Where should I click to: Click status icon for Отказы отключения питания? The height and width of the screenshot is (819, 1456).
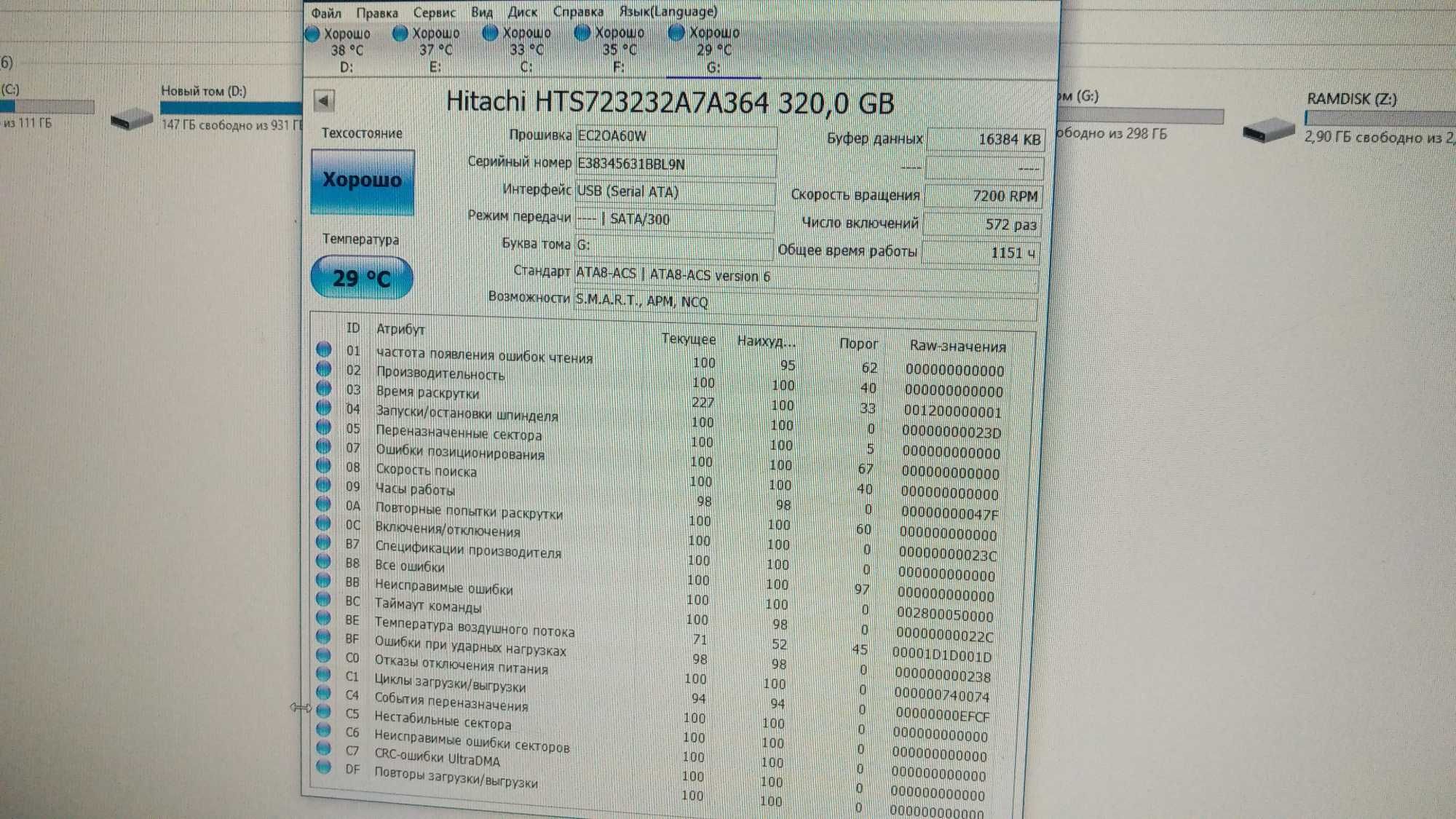tap(324, 656)
